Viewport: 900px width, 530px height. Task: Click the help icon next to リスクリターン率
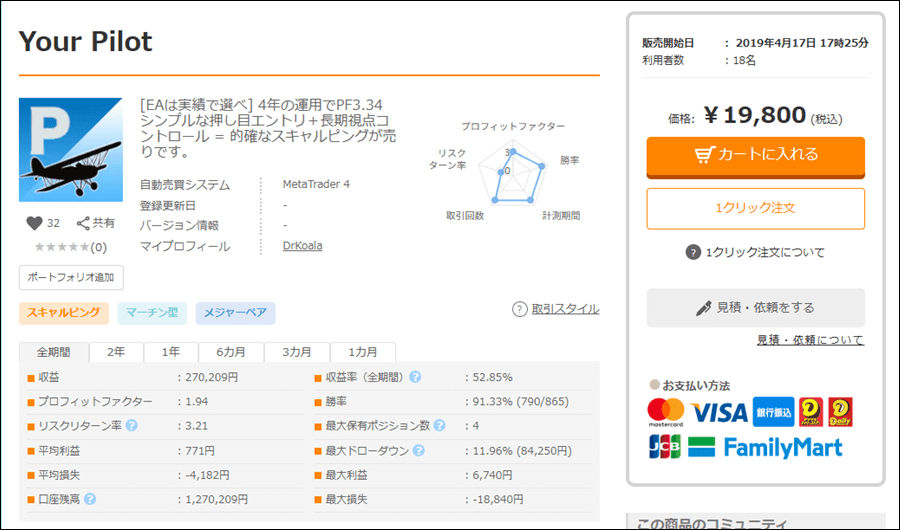tap(132, 426)
